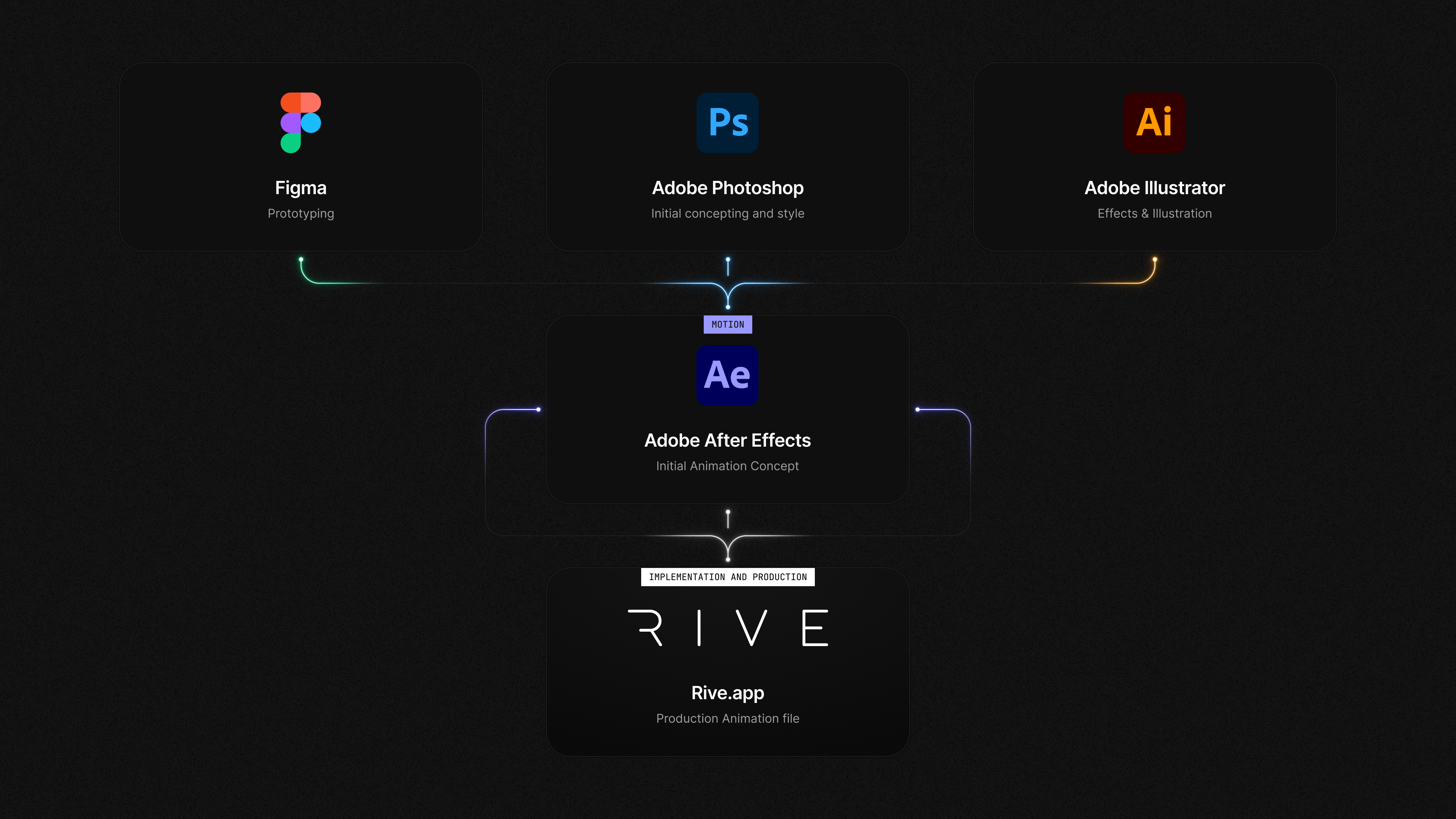
Task: Select the IMPLEMENTATION AND PRODUCTION tag
Action: 728,577
